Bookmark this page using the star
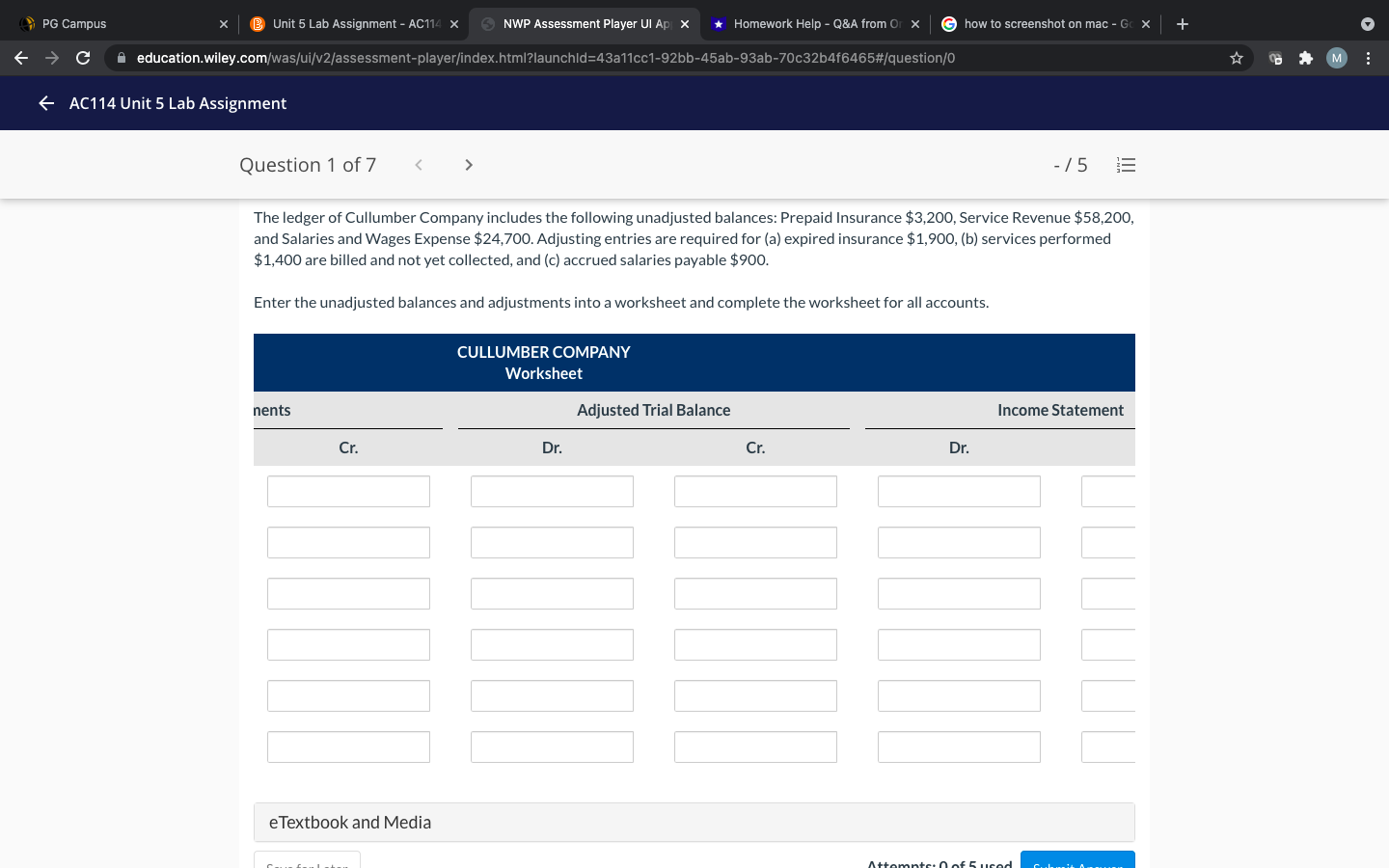 point(1236,58)
